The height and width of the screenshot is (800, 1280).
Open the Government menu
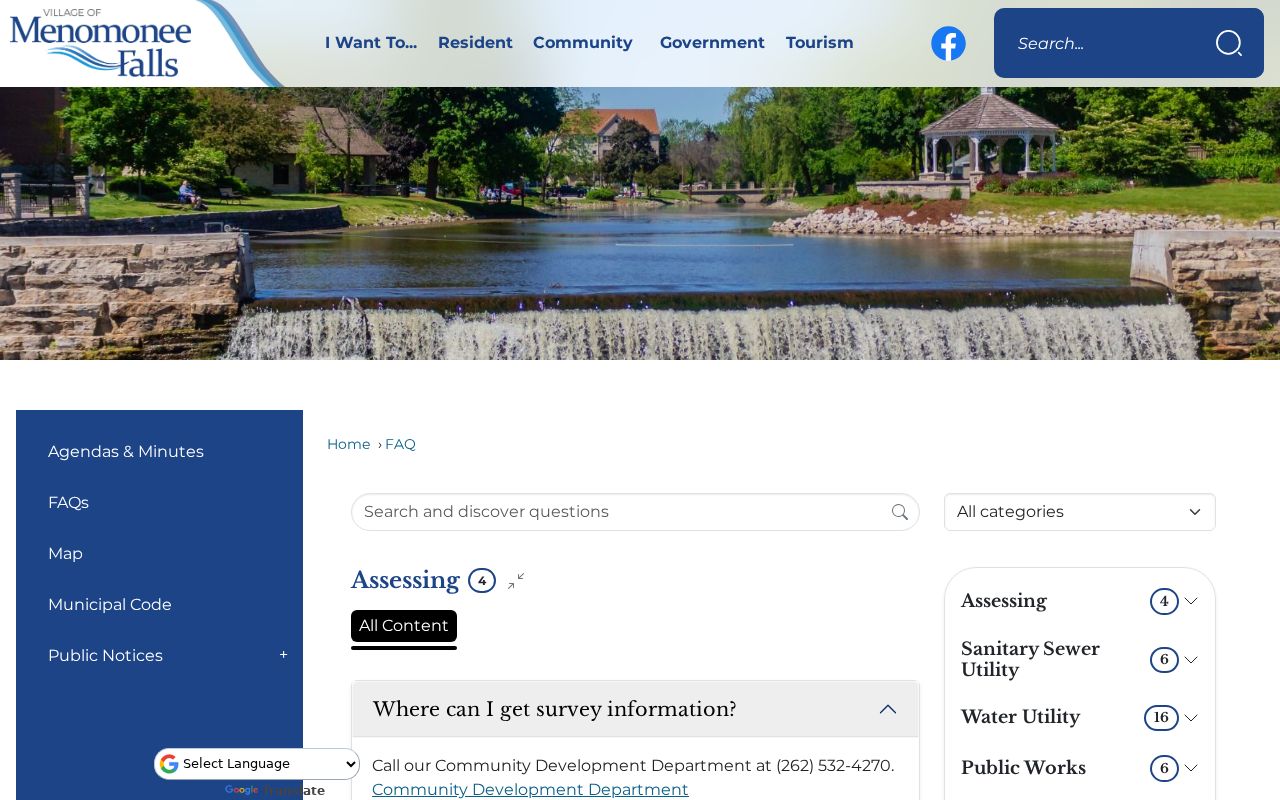(712, 43)
